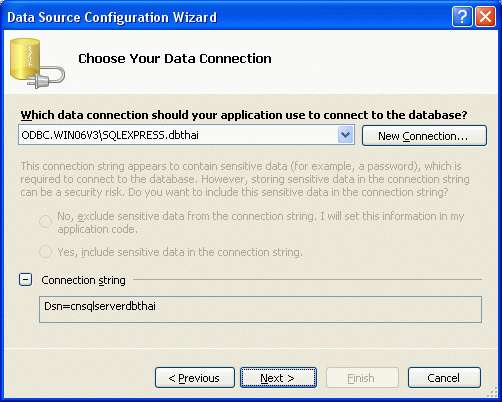The height and width of the screenshot is (402, 502).
Task: Click inside the Dsn=cnsqlserverdbthai text box
Action: click(x=260, y=309)
